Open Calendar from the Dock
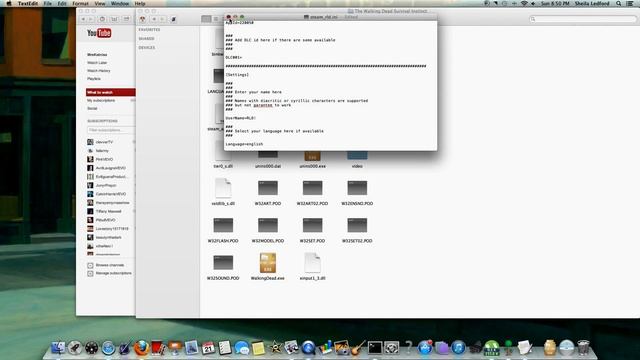640x360 pixels. (x=208, y=348)
